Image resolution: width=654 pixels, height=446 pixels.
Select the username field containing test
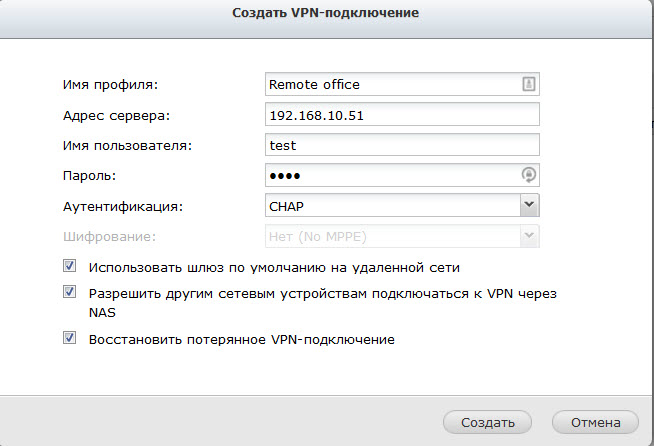pyautogui.click(x=402, y=145)
